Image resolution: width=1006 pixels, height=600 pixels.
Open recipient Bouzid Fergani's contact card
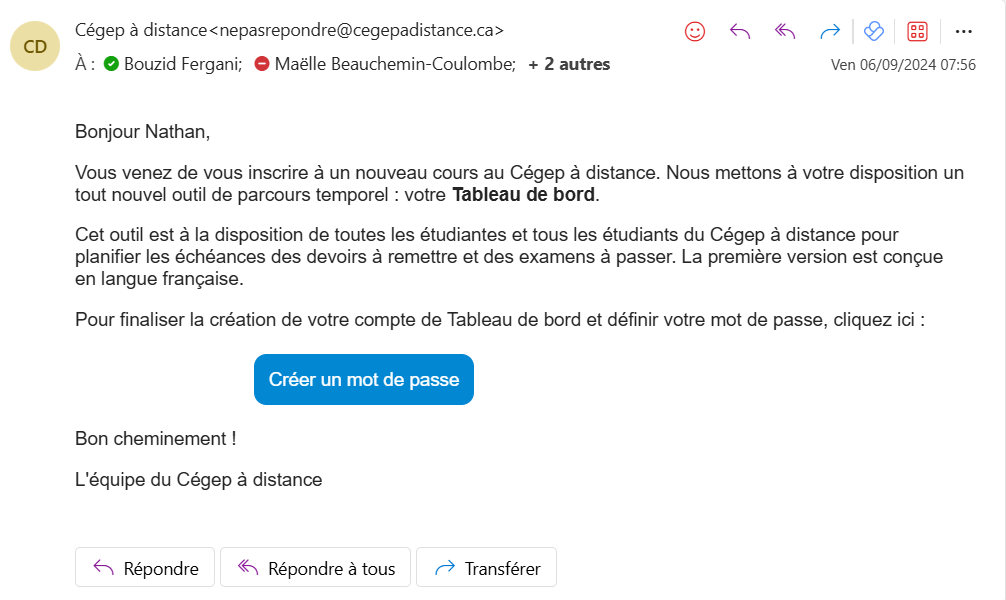pyautogui.click(x=183, y=64)
